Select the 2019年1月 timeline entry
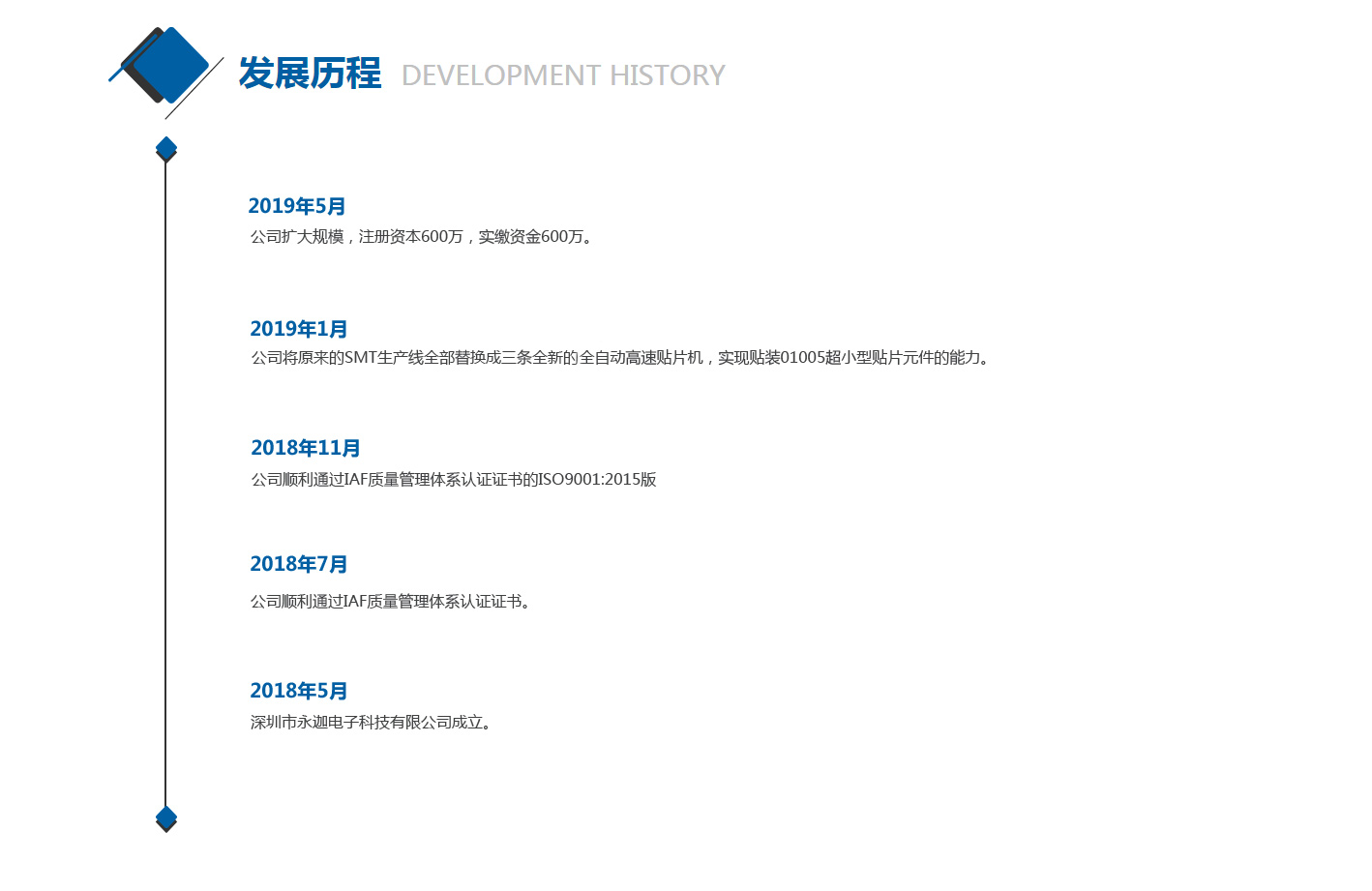 [x=298, y=329]
